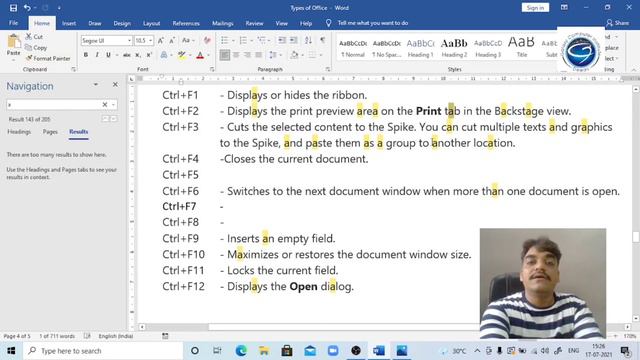Click the Sign in button
640x360 pixels.
[535, 8]
